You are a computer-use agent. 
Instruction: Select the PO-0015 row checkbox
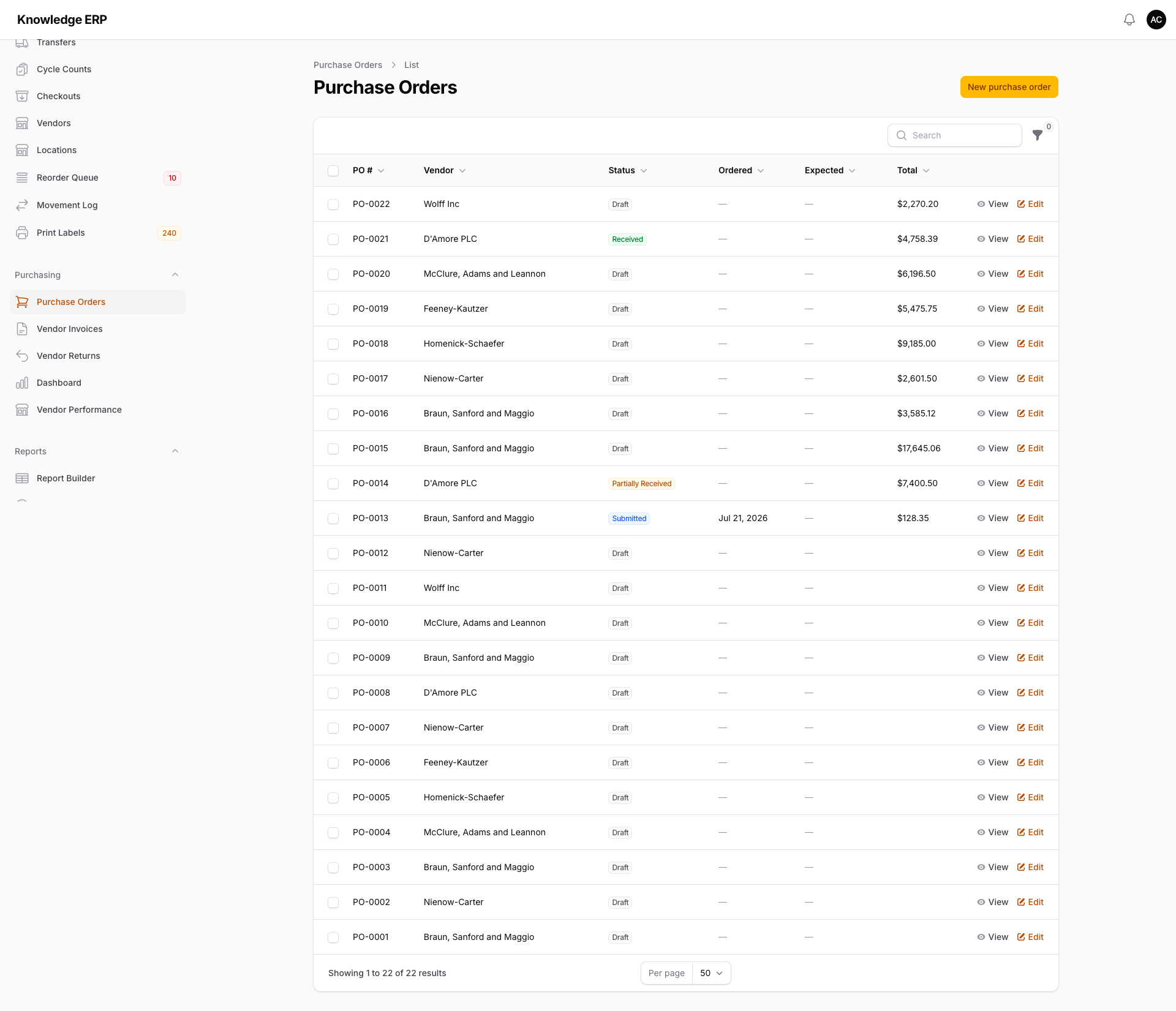tap(333, 449)
